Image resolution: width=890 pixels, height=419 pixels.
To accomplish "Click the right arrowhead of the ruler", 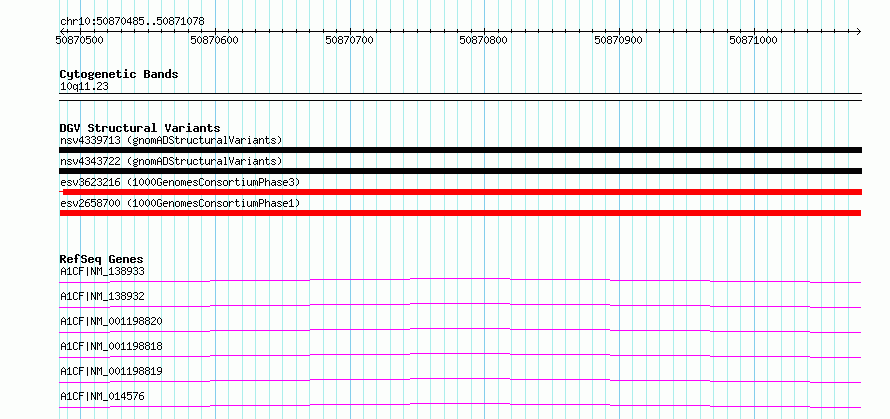I will point(858,31).
